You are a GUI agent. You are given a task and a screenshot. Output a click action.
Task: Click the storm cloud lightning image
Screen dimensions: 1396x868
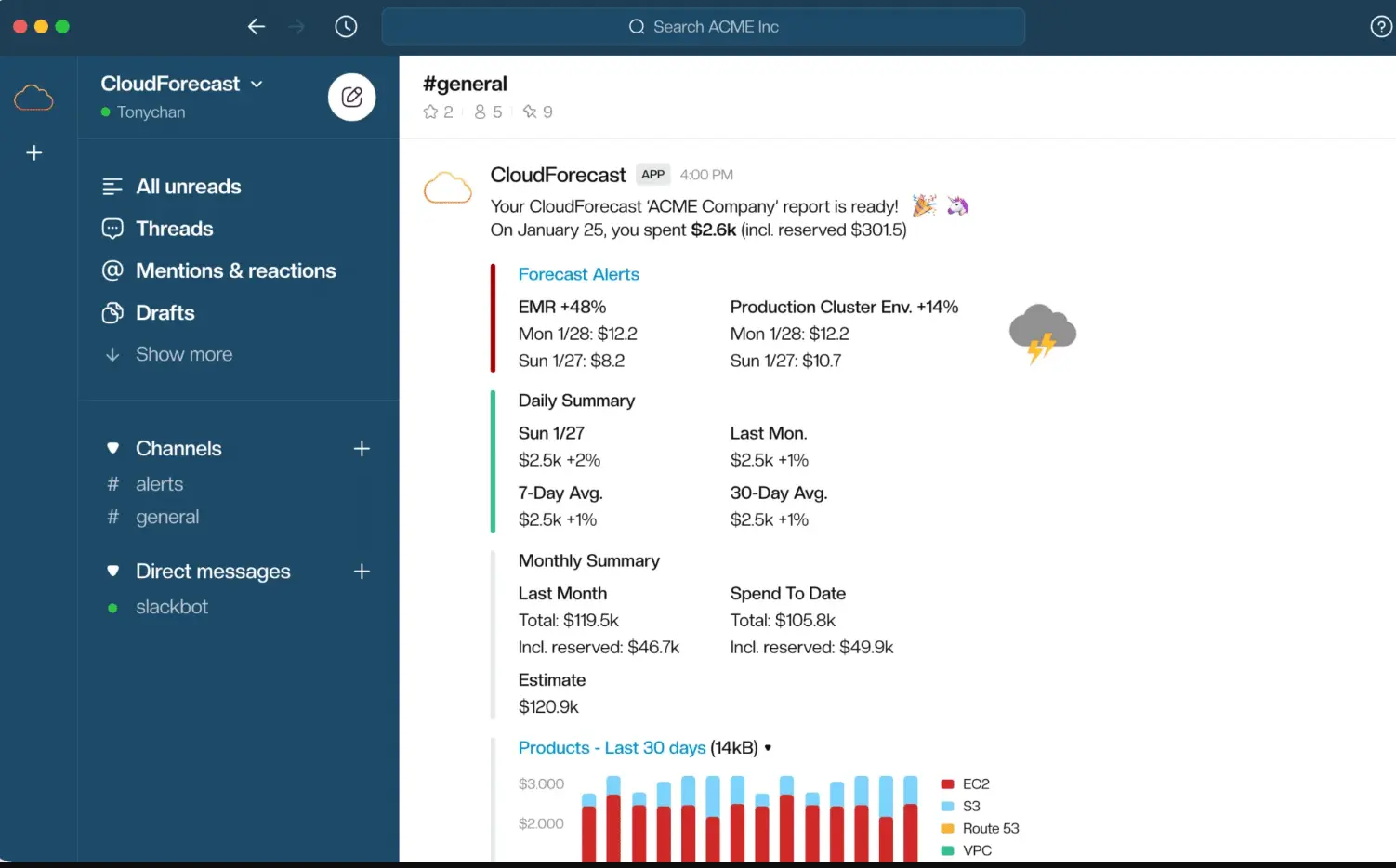pos(1043,334)
